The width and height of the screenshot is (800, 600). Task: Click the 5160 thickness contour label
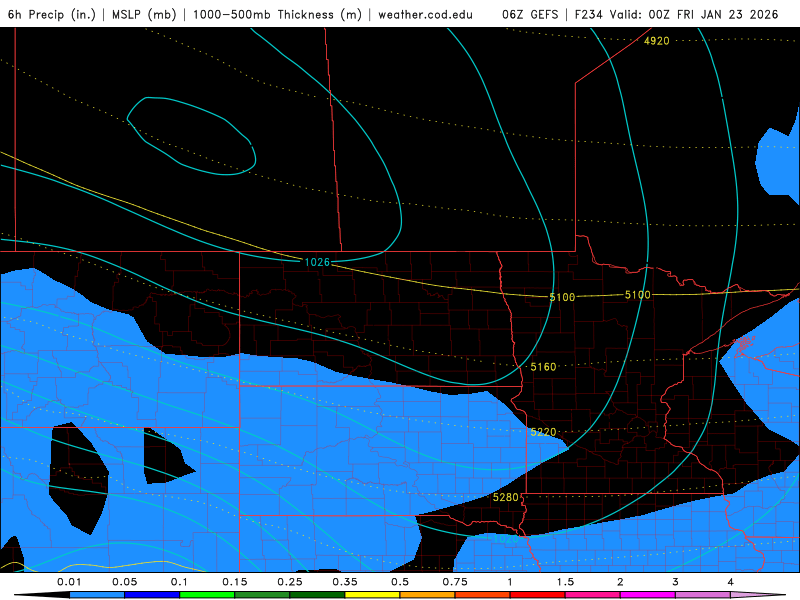tap(543, 367)
